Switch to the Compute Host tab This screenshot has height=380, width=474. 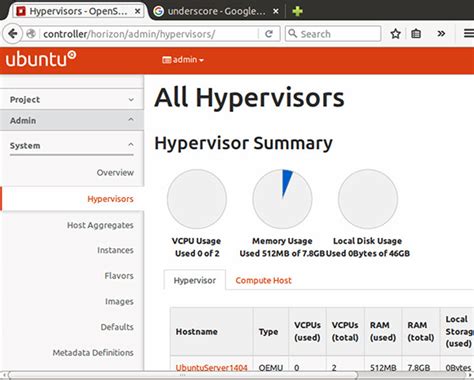coord(263,280)
